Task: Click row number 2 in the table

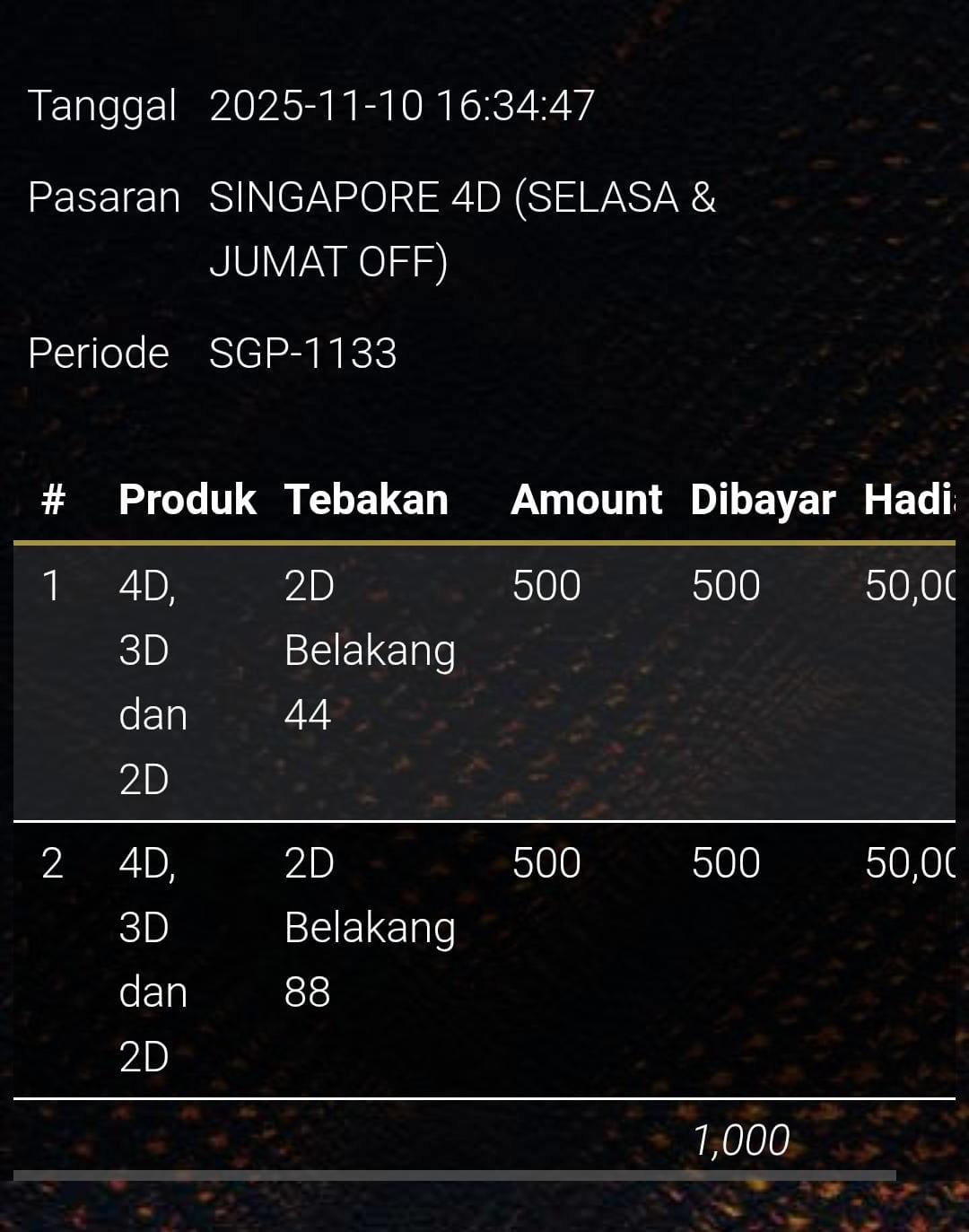Action: pyautogui.click(x=52, y=863)
